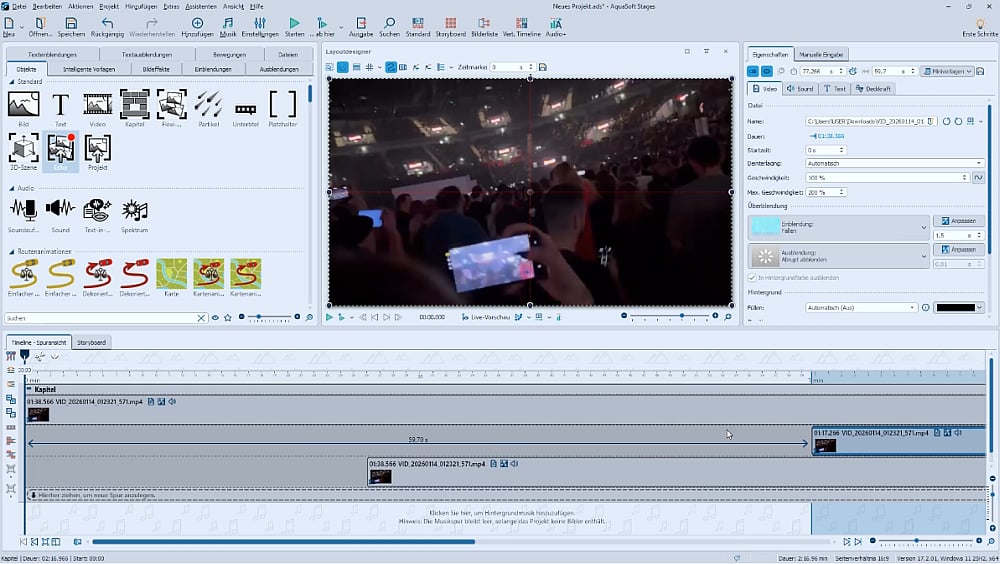Click the Anpassen button for Einblendung
Viewport: 1000px width, 564px height.
(x=958, y=220)
